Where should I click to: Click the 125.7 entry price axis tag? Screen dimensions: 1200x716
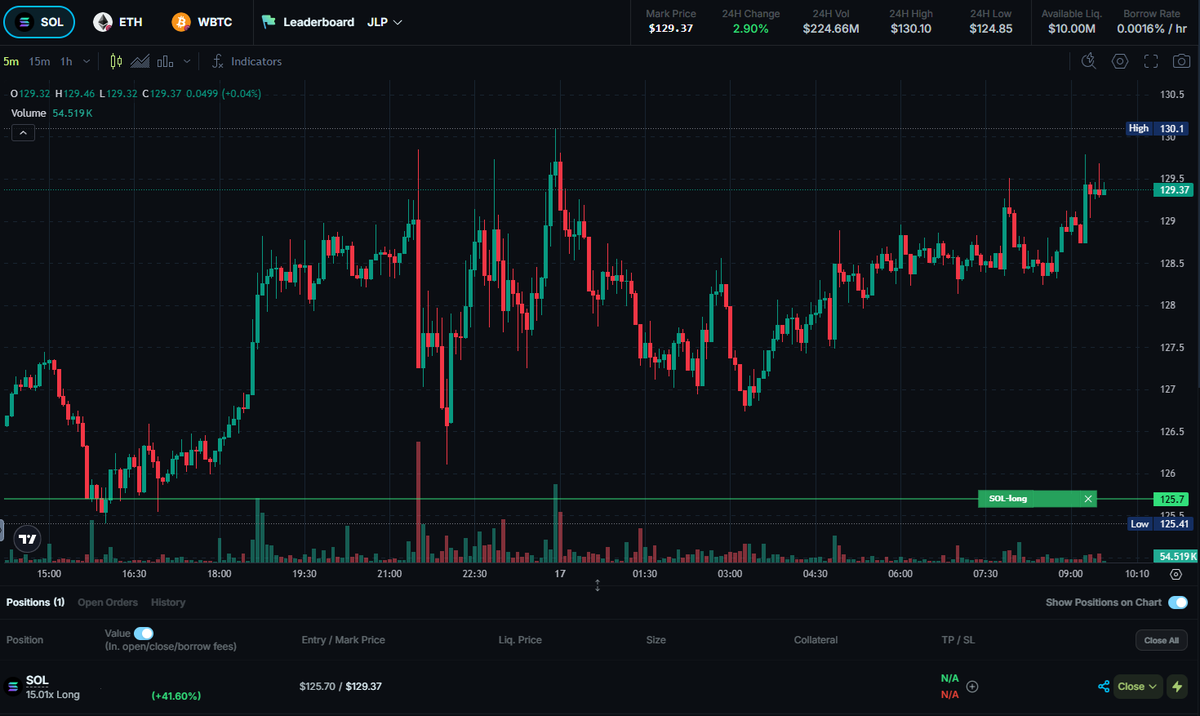[x=1173, y=498]
